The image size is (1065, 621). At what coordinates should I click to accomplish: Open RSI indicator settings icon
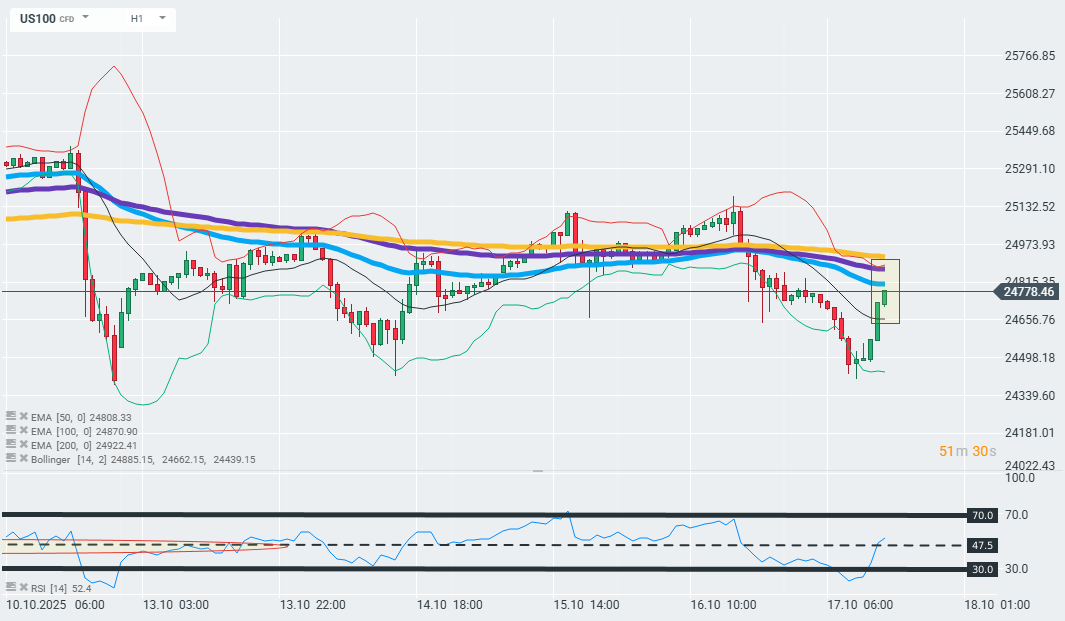[x=11, y=587]
